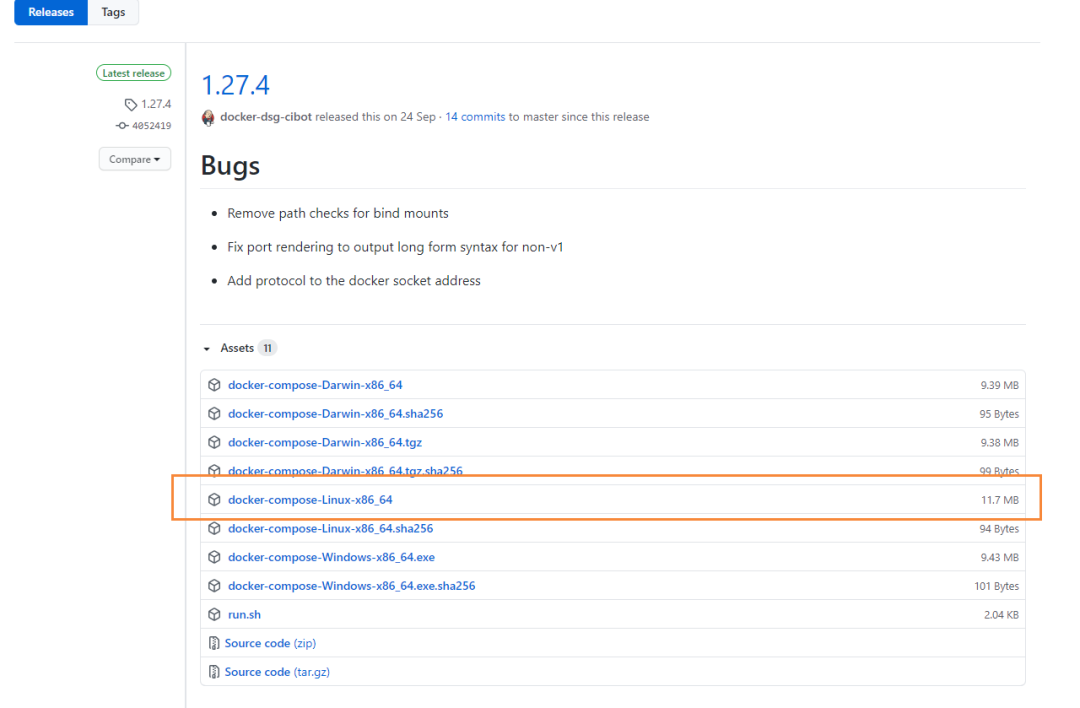Click the 94 Bytes size text

pyautogui.click(x=999, y=529)
